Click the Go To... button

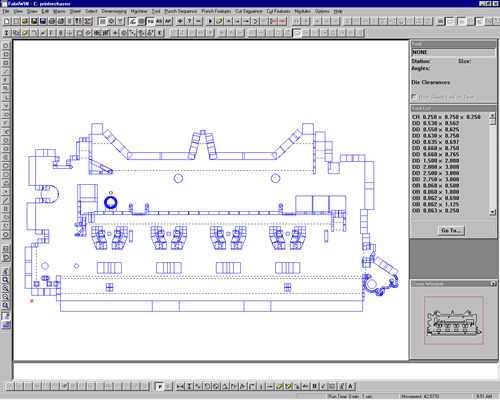point(451,230)
